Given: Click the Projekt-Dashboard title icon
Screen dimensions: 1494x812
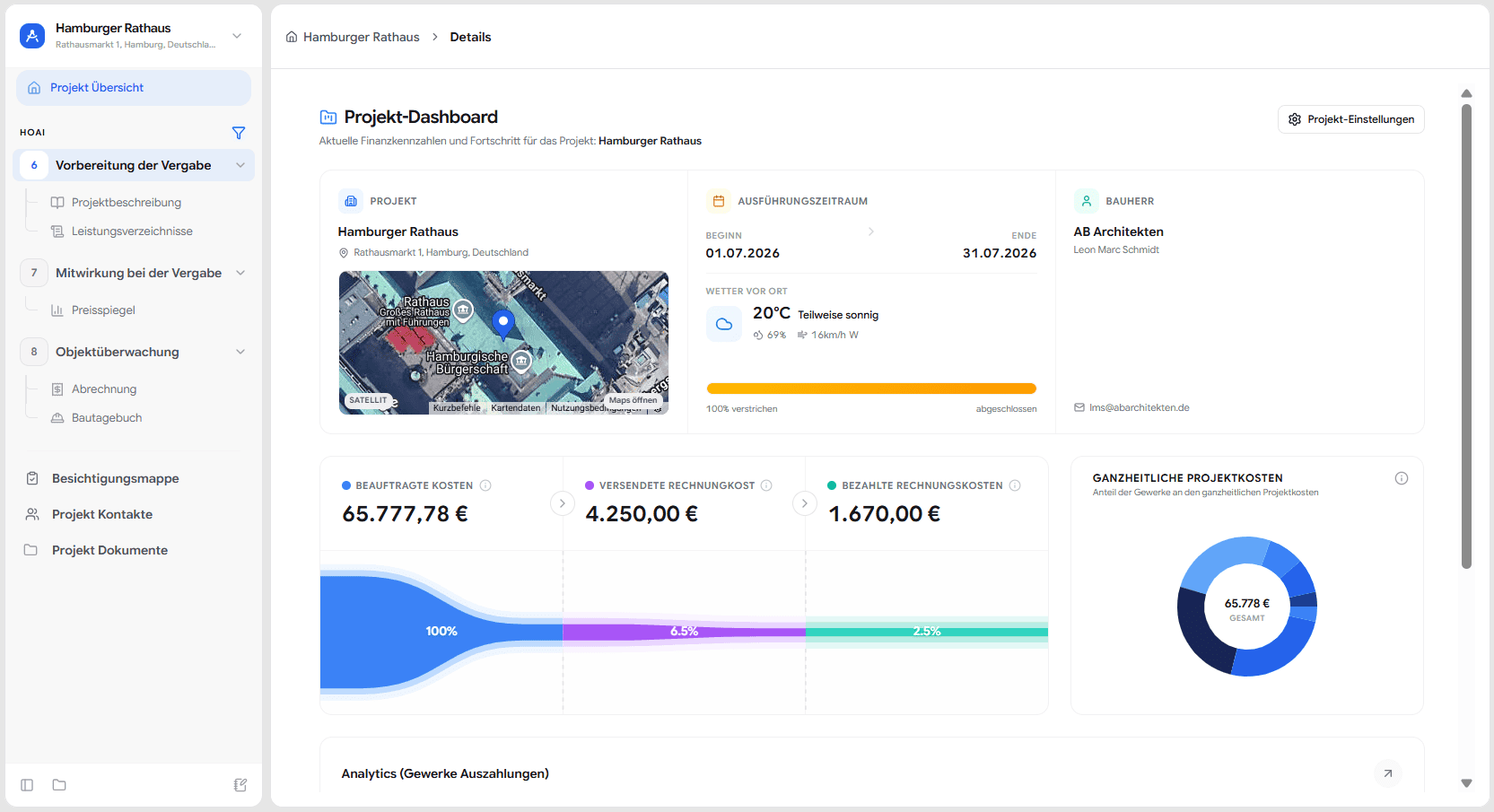Looking at the screenshot, I should click(328, 118).
